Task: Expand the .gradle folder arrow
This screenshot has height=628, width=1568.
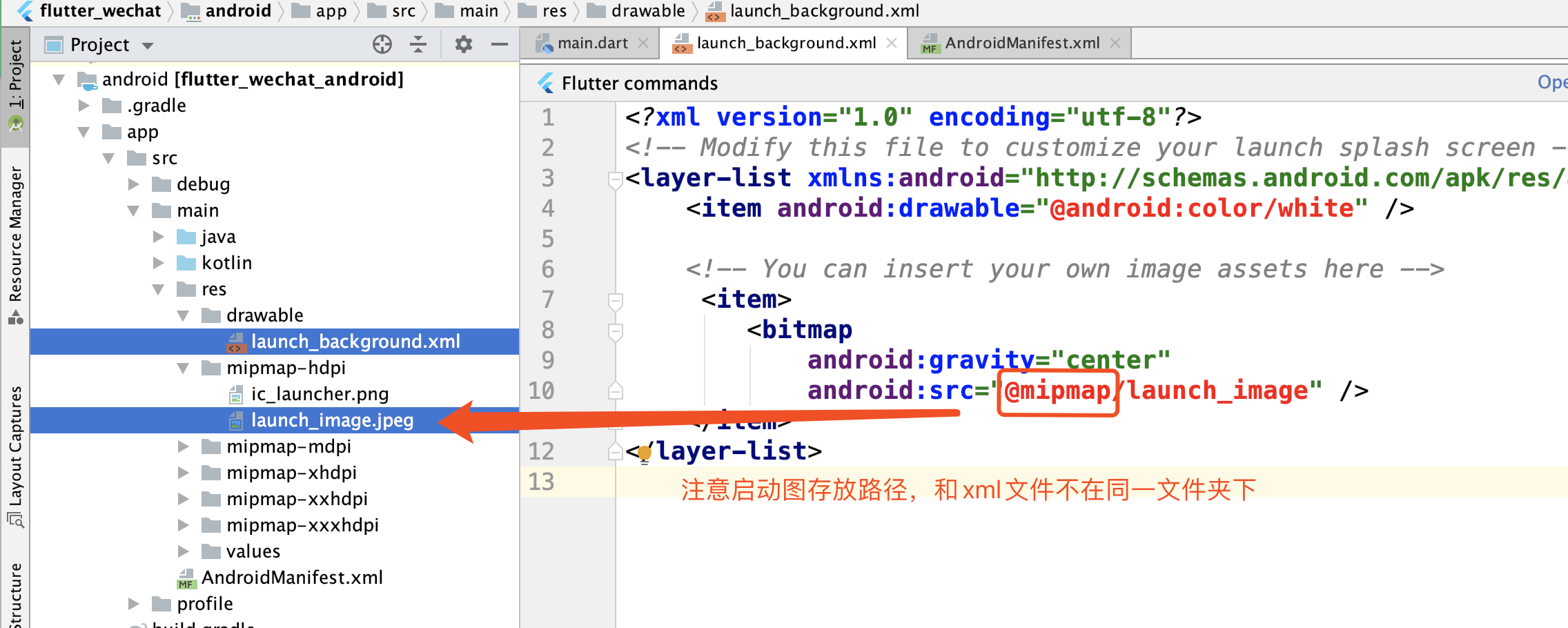Action: 84,106
